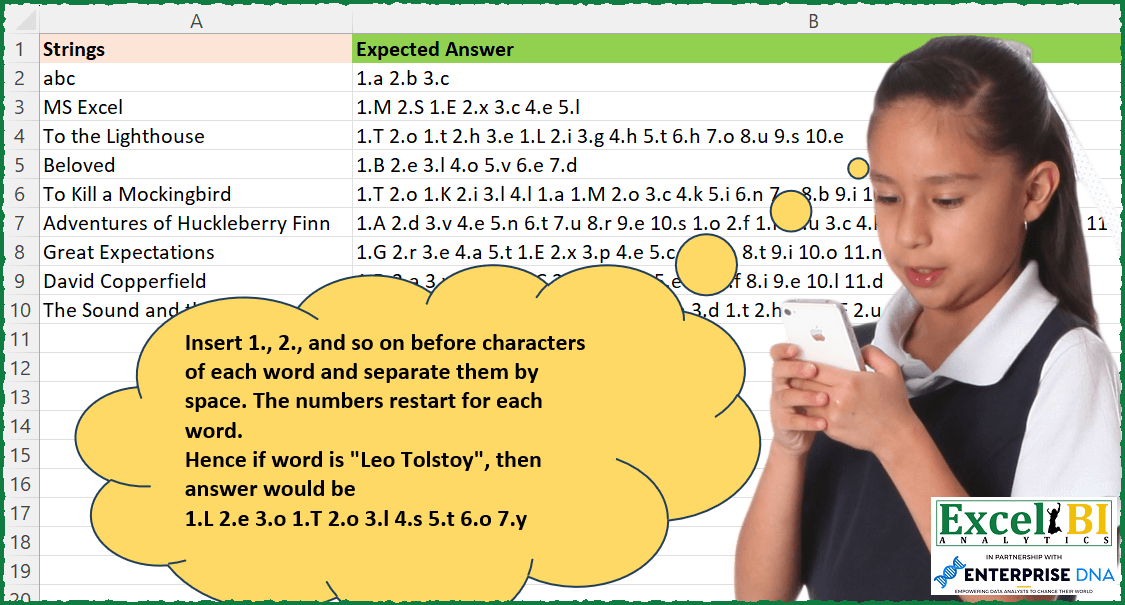Select cell 'Adventures of Huckleberry Finn'

(x=196, y=223)
